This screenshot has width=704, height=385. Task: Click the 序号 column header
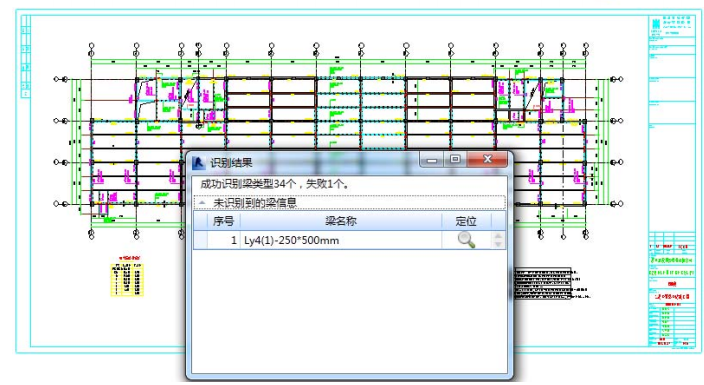coord(223,221)
